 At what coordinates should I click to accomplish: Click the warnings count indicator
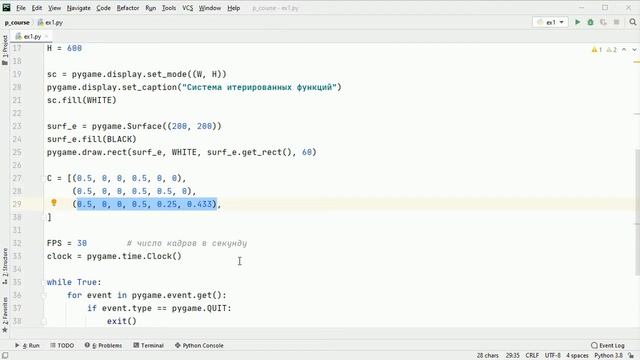[604, 50]
